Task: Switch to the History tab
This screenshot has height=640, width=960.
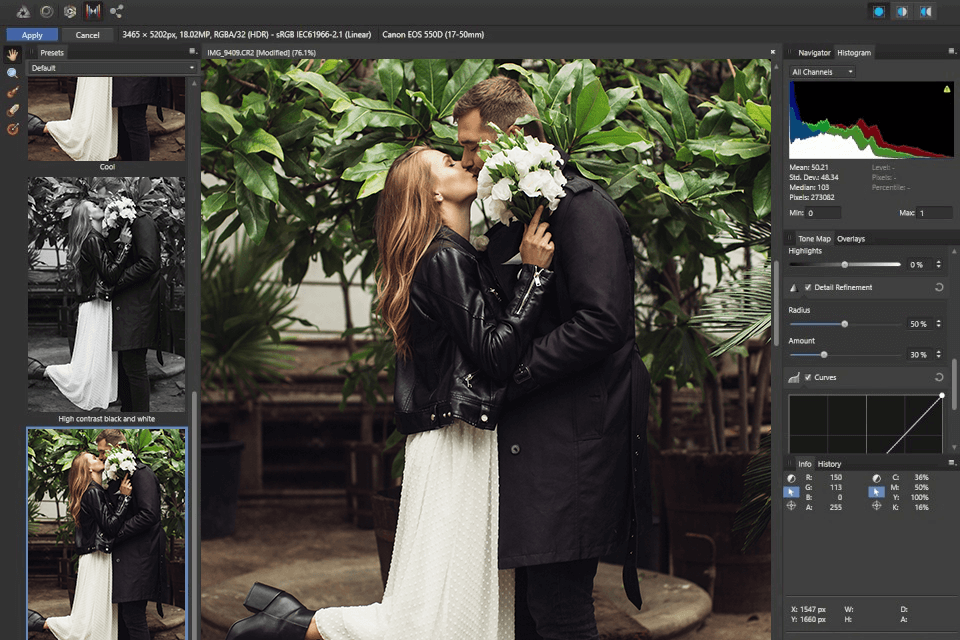Action: coord(830,464)
